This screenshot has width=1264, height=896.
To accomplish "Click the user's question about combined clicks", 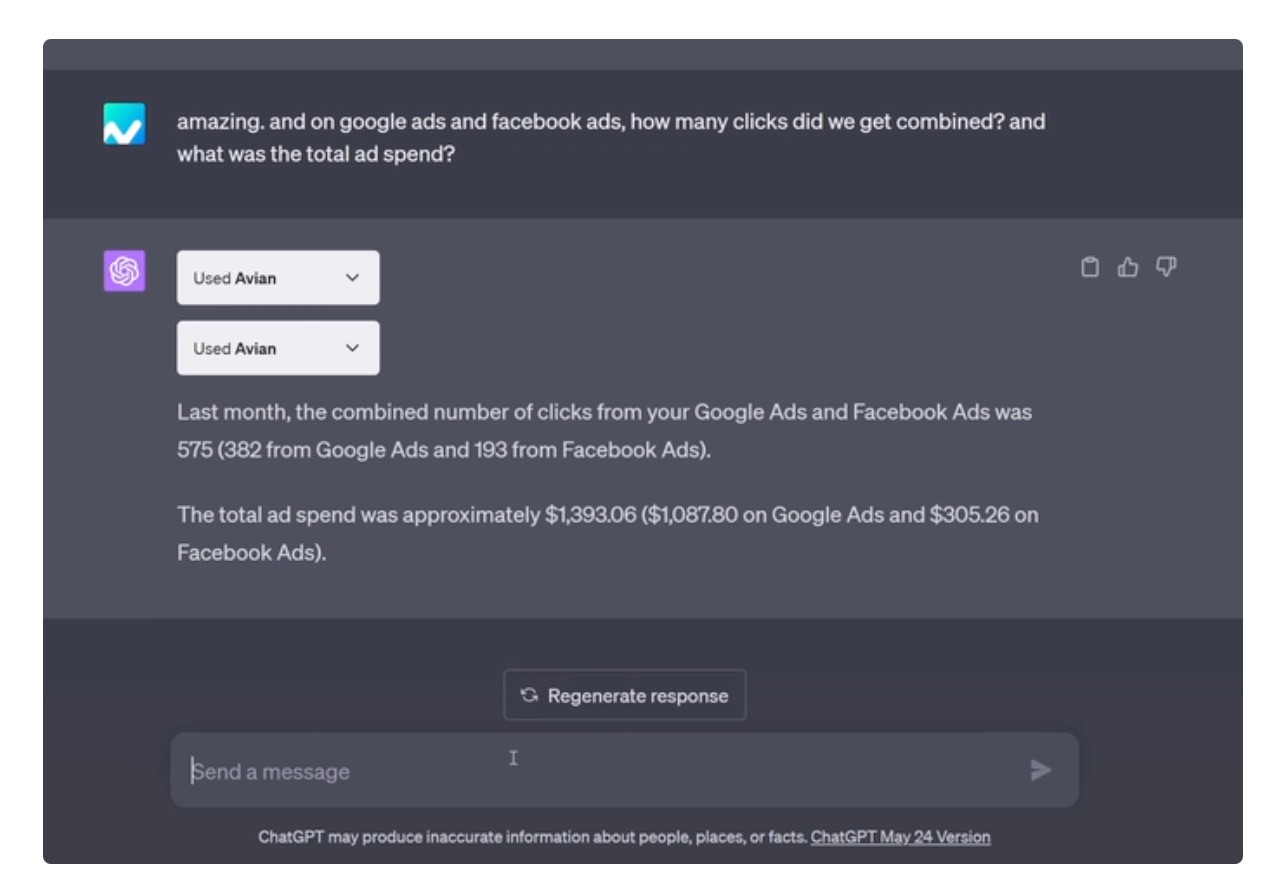I will (610, 138).
